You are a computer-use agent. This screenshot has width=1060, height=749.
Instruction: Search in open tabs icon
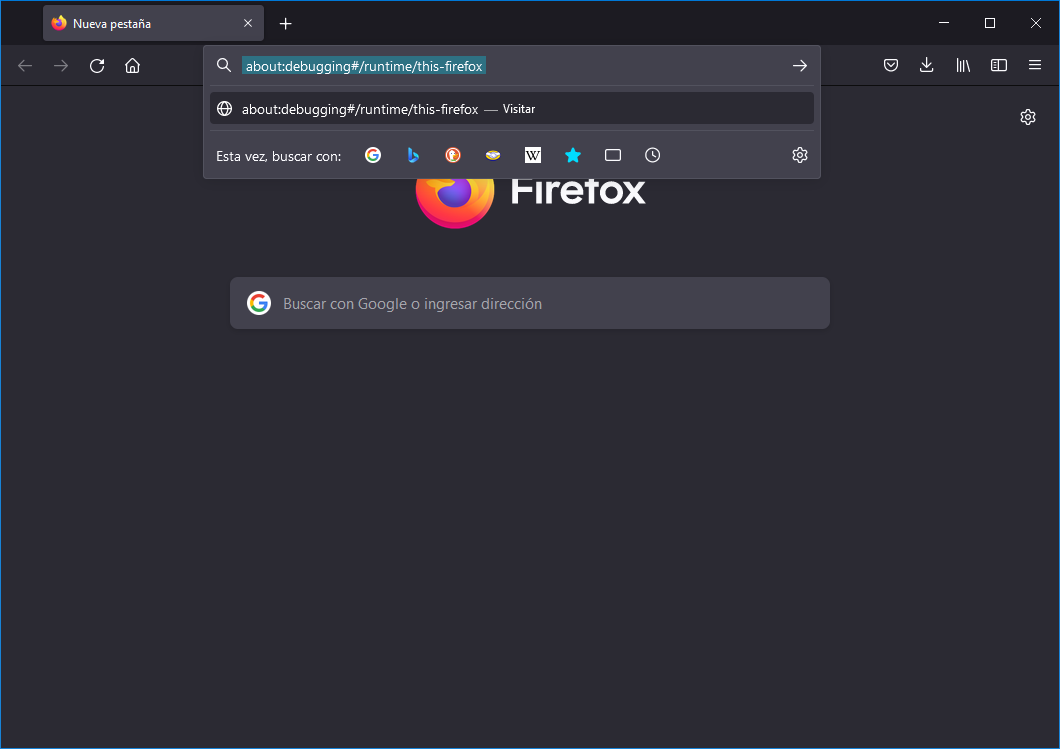612,155
